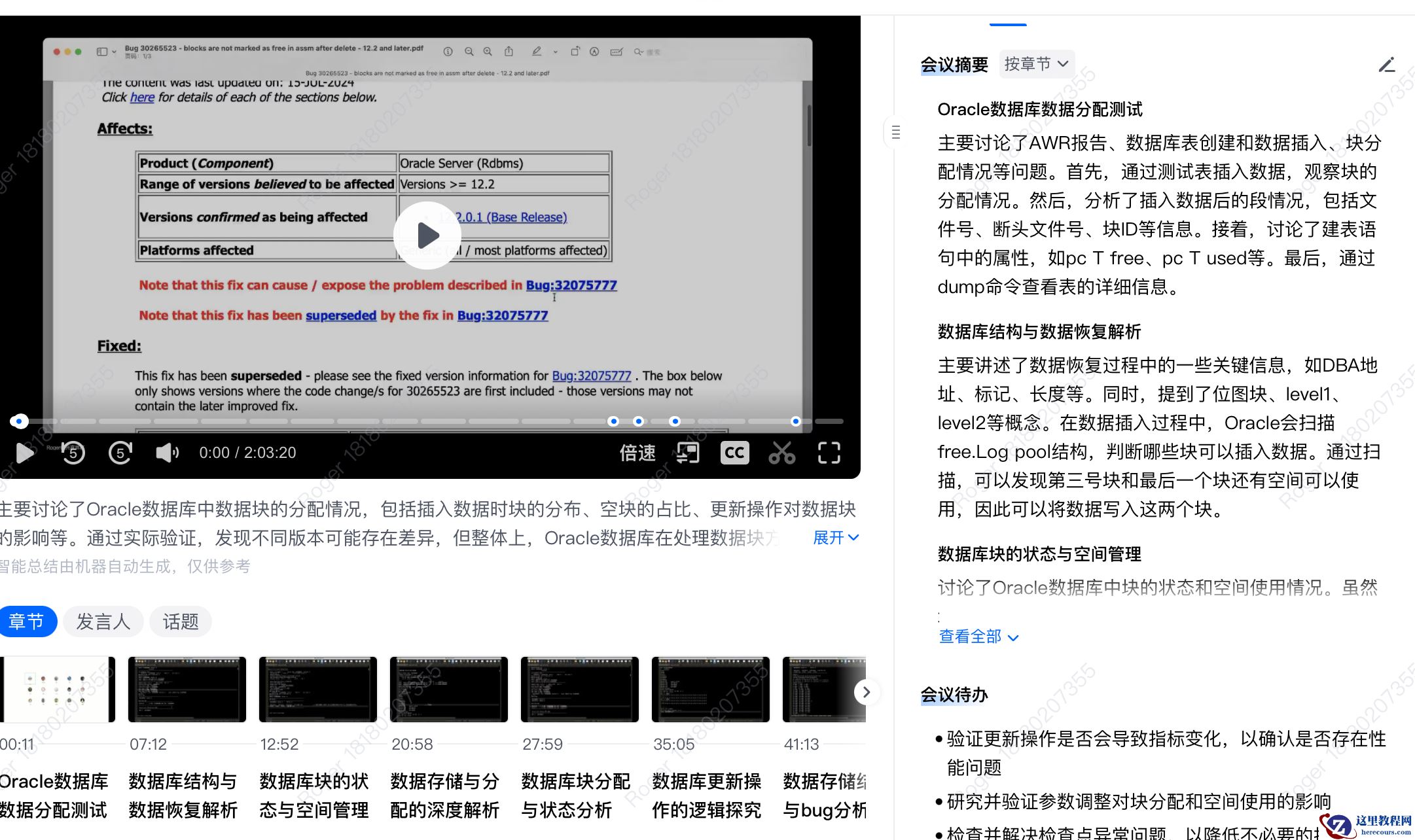
Task: Click the sidebar collapse handle icon
Action: point(895,132)
